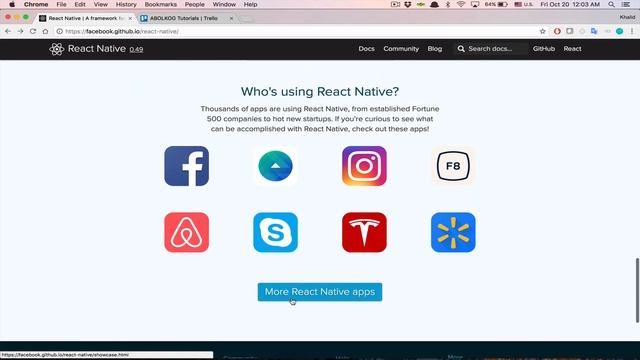Open the Blog navigation link
Viewport: 640px width, 360px height.
pos(435,49)
